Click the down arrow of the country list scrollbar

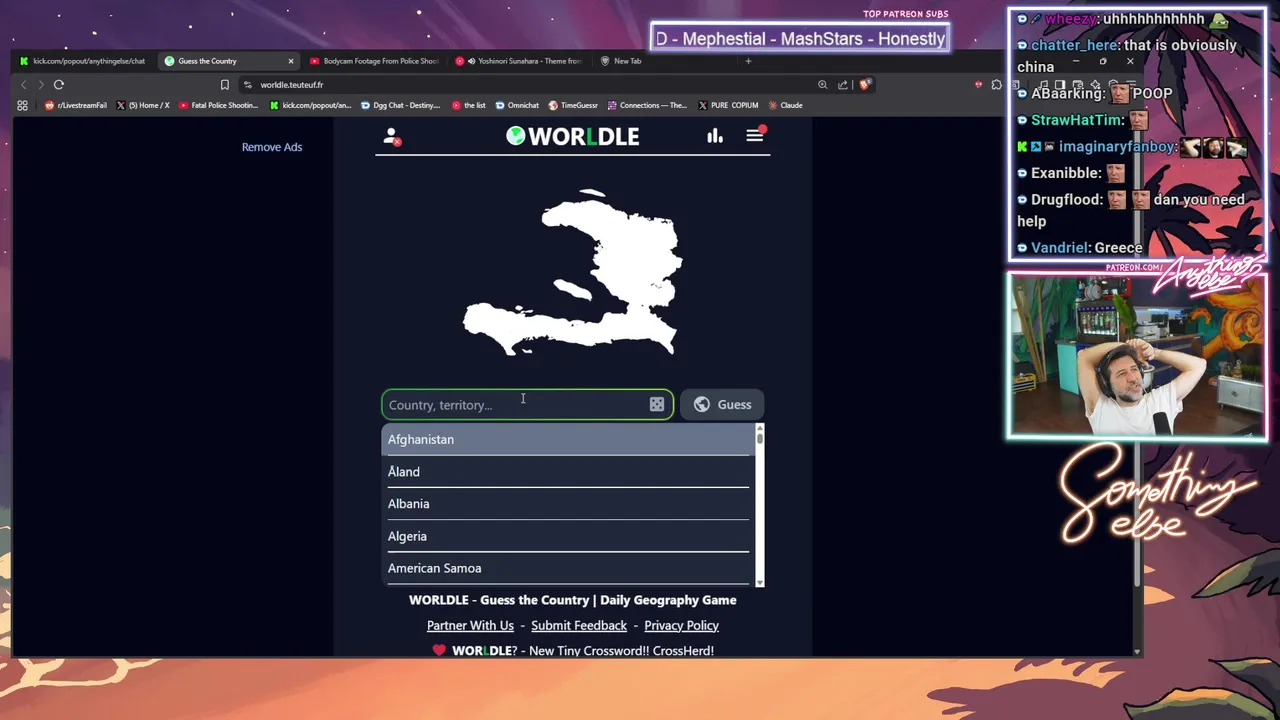click(x=760, y=582)
